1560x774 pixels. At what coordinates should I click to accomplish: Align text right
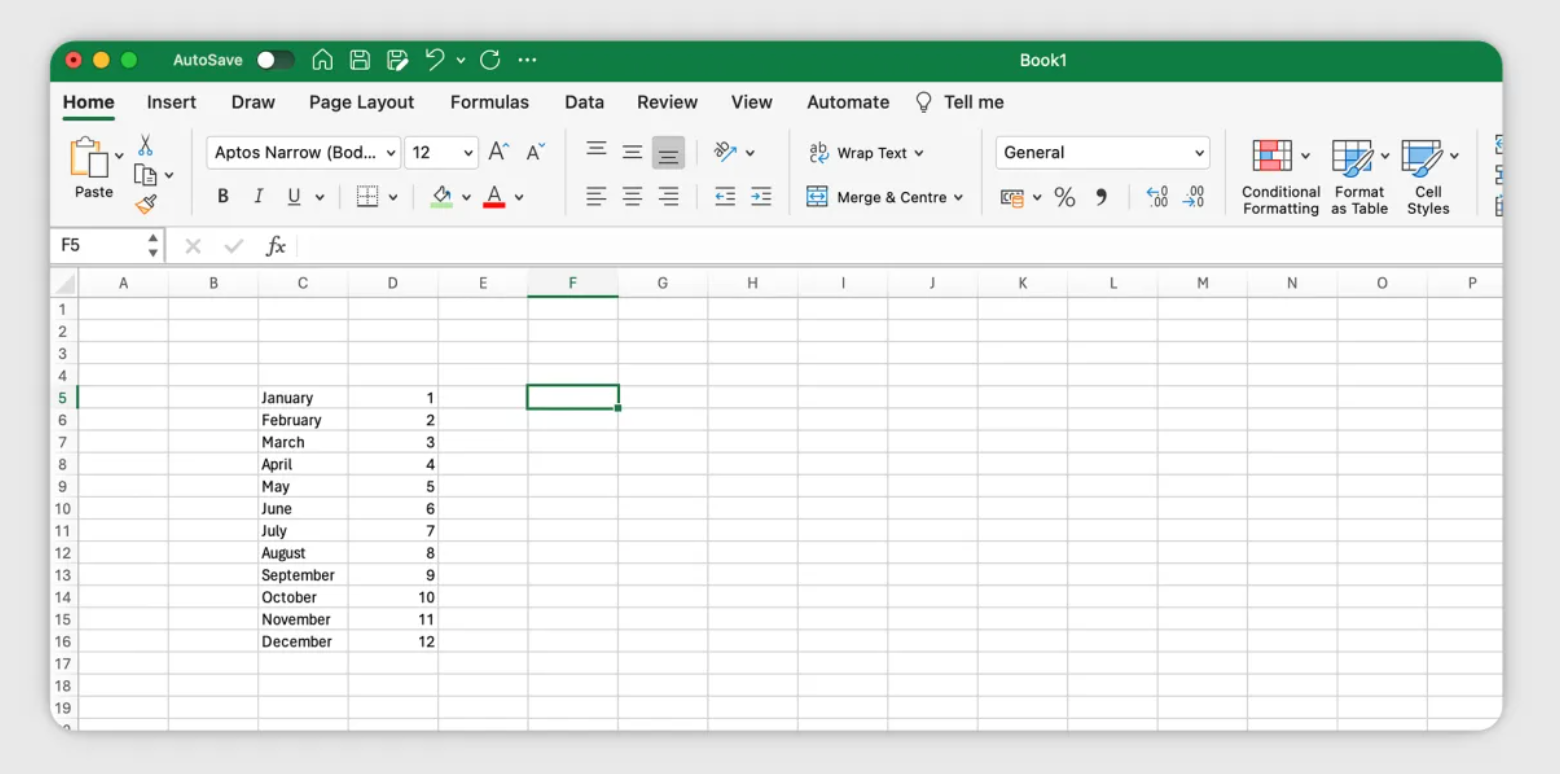pyautogui.click(x=668, y=197)
